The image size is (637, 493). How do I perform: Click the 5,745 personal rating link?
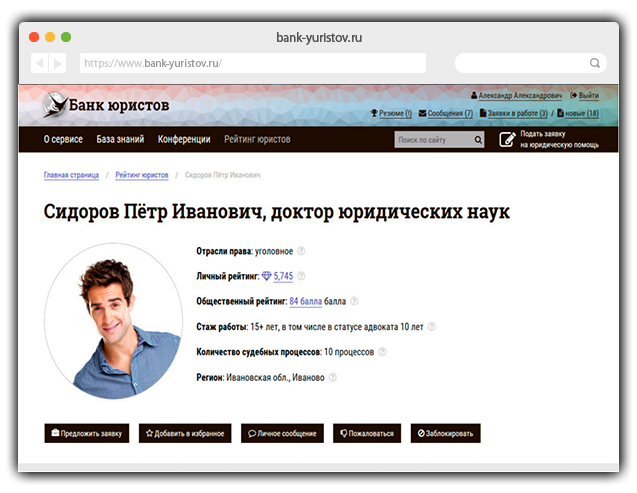click(x=283, y=277)
